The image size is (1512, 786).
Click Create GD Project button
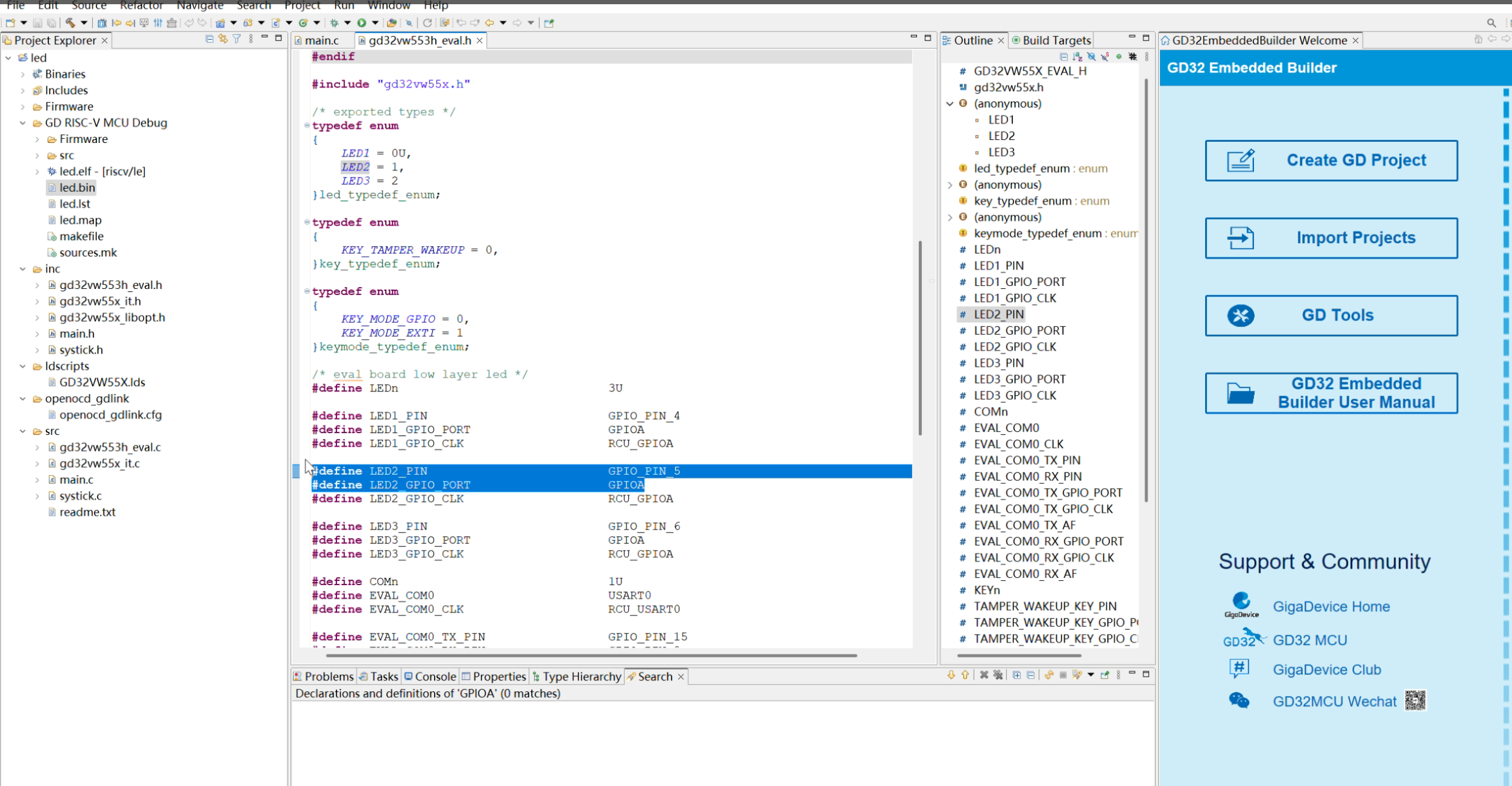click(1331, 160)
